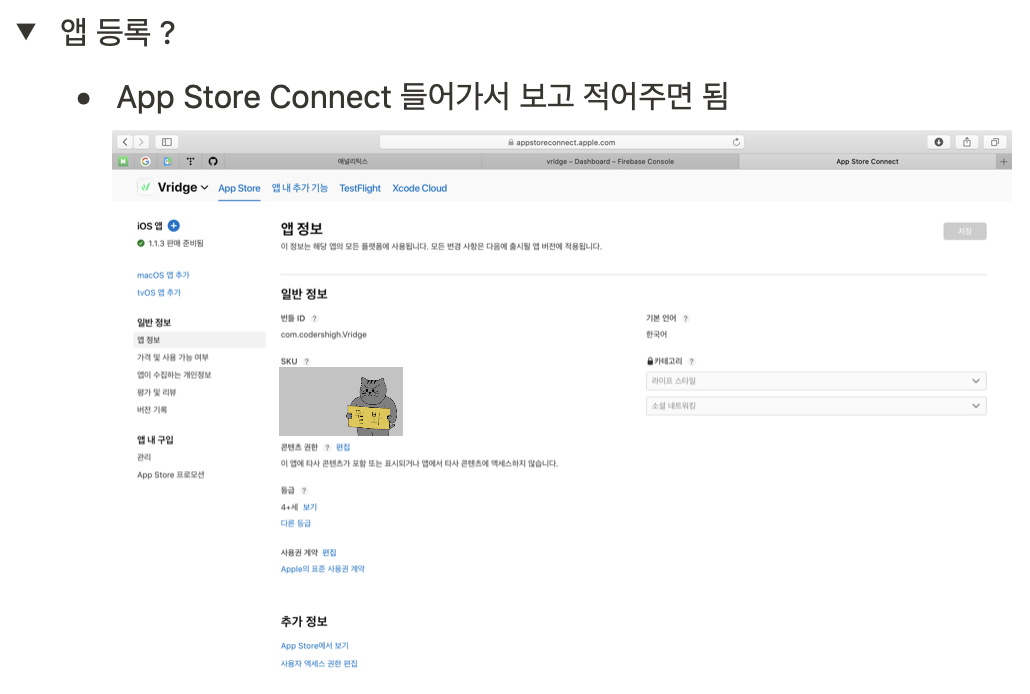Image resolution: width=1030 pixels, height=694 pixels.
Task: Show help for 번들 ID
Action: (315, 318)
